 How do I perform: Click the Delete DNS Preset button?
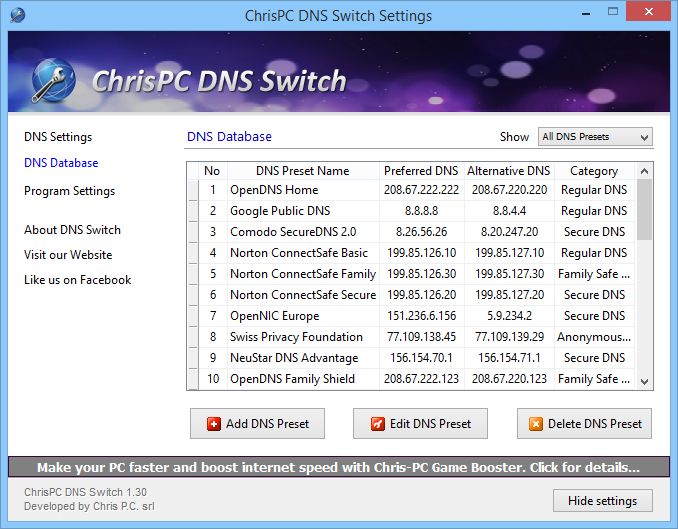pyautogui.click(x=584, y=423)
